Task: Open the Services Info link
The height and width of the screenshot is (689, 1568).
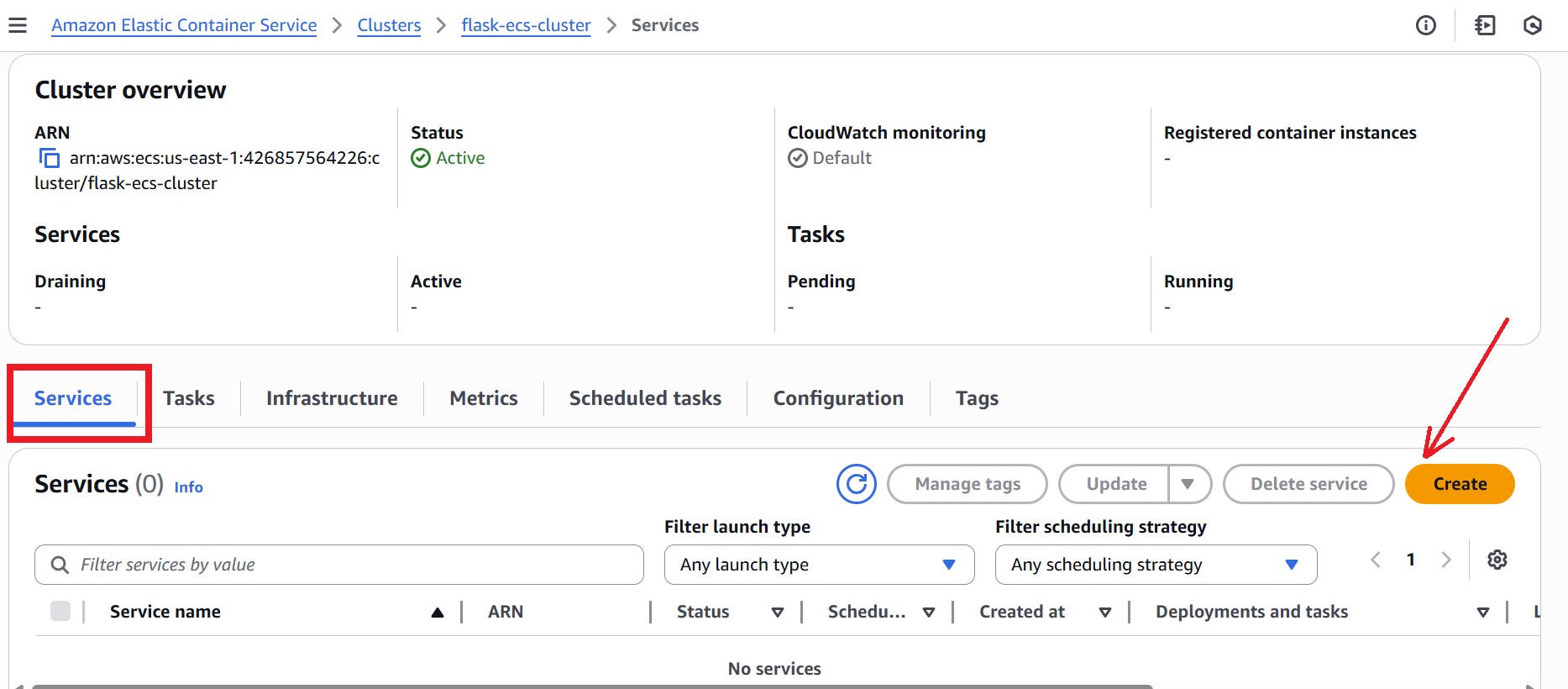Action: tap(188, 487)
